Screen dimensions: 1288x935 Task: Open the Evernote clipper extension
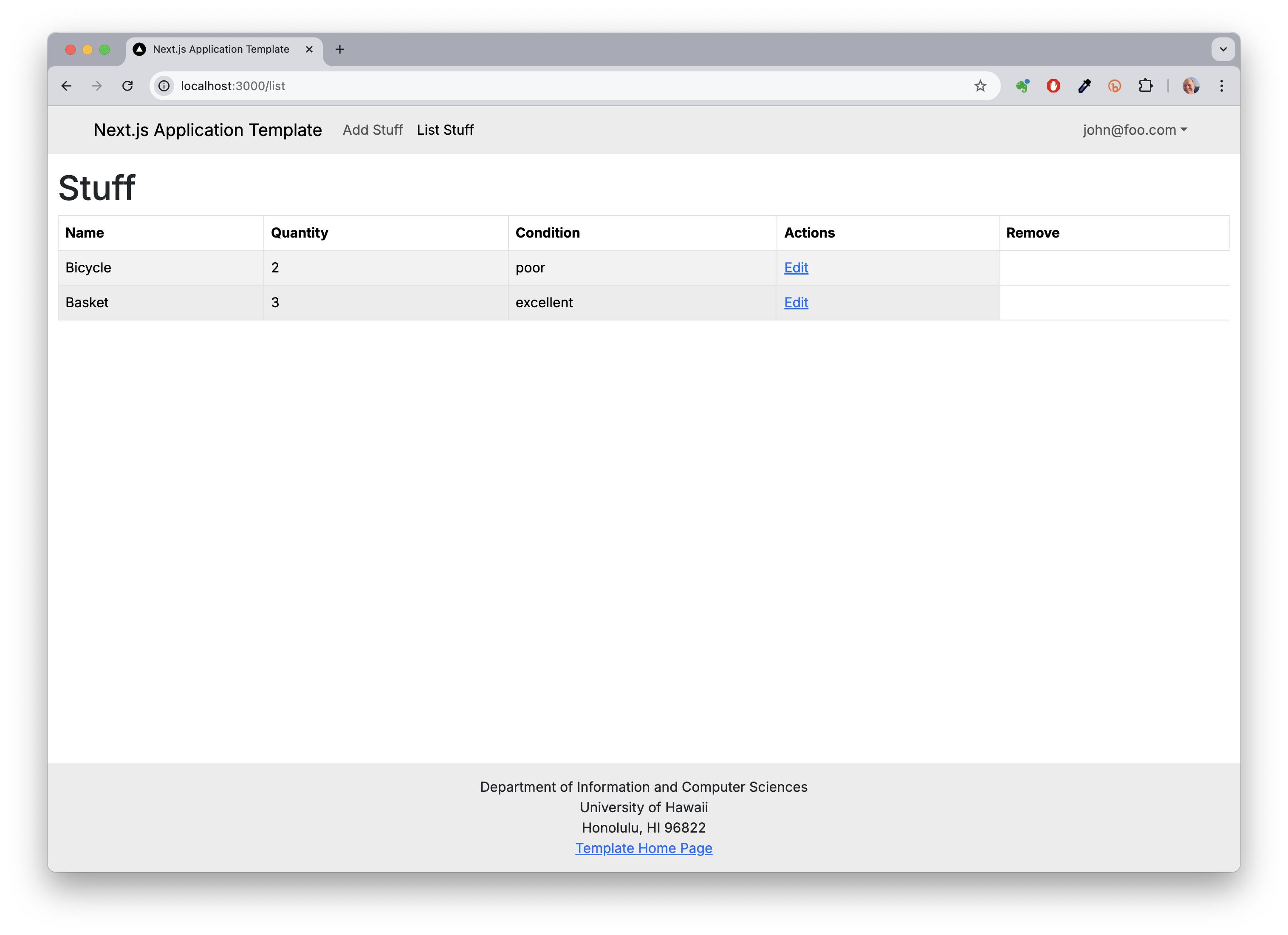[1023, 86]
